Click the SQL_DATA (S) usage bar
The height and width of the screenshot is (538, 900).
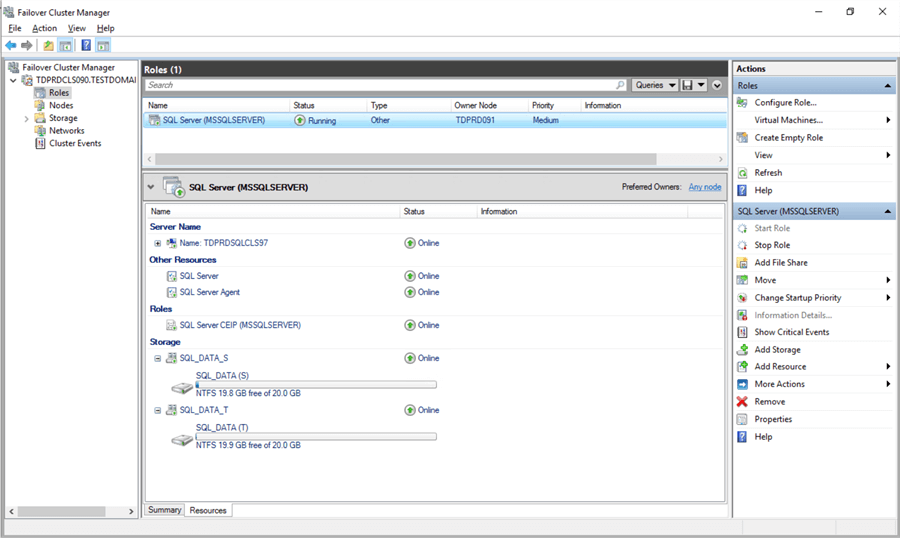(316, 385)
